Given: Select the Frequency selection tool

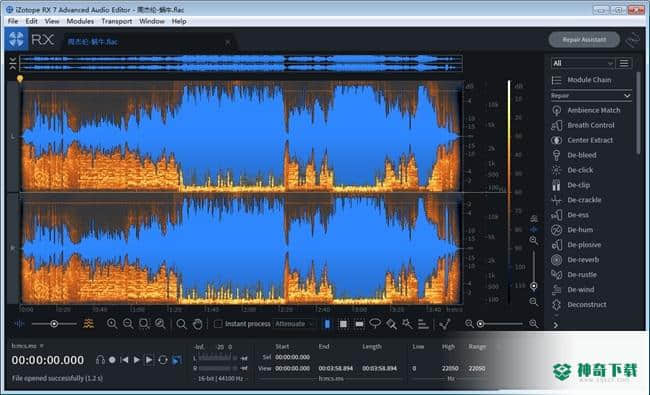Looking at the screenshot, I should point(359,324).
